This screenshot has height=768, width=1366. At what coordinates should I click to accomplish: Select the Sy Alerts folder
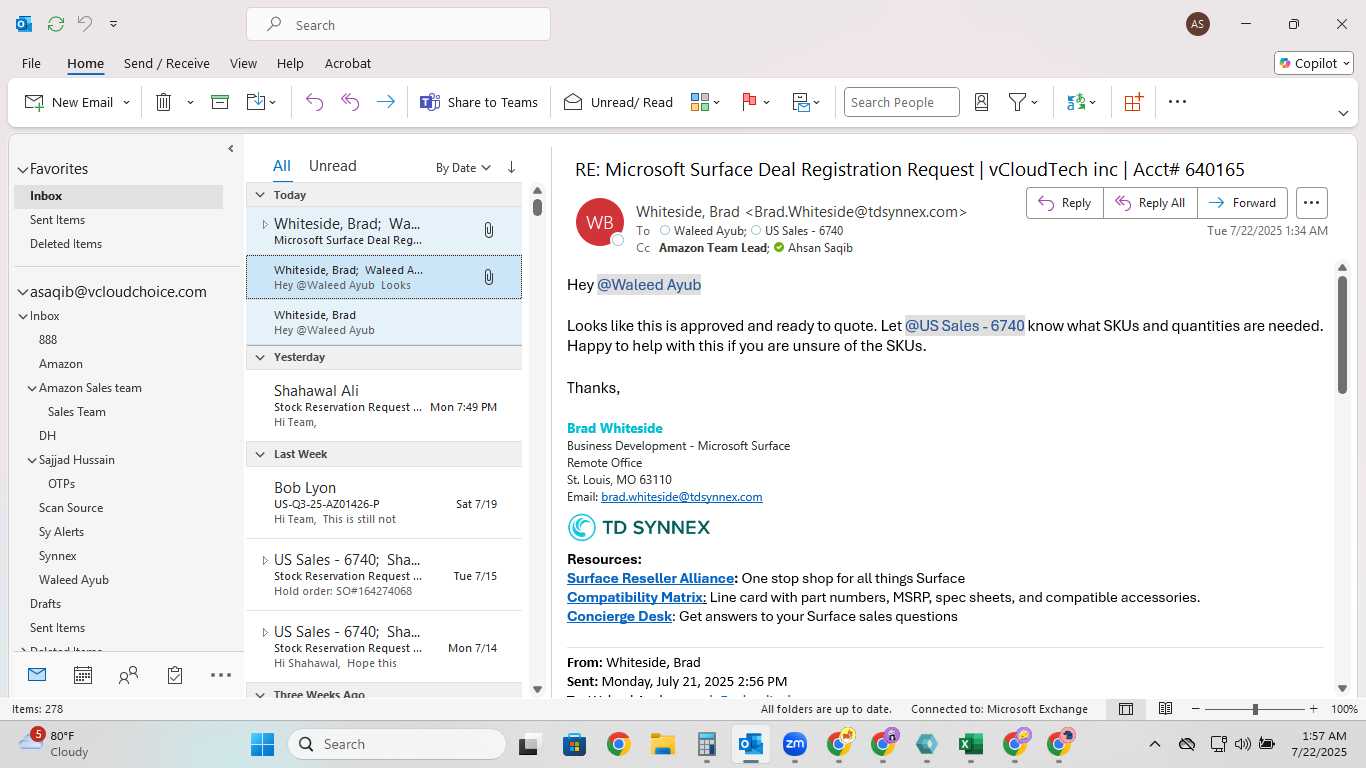click(61, 532)
